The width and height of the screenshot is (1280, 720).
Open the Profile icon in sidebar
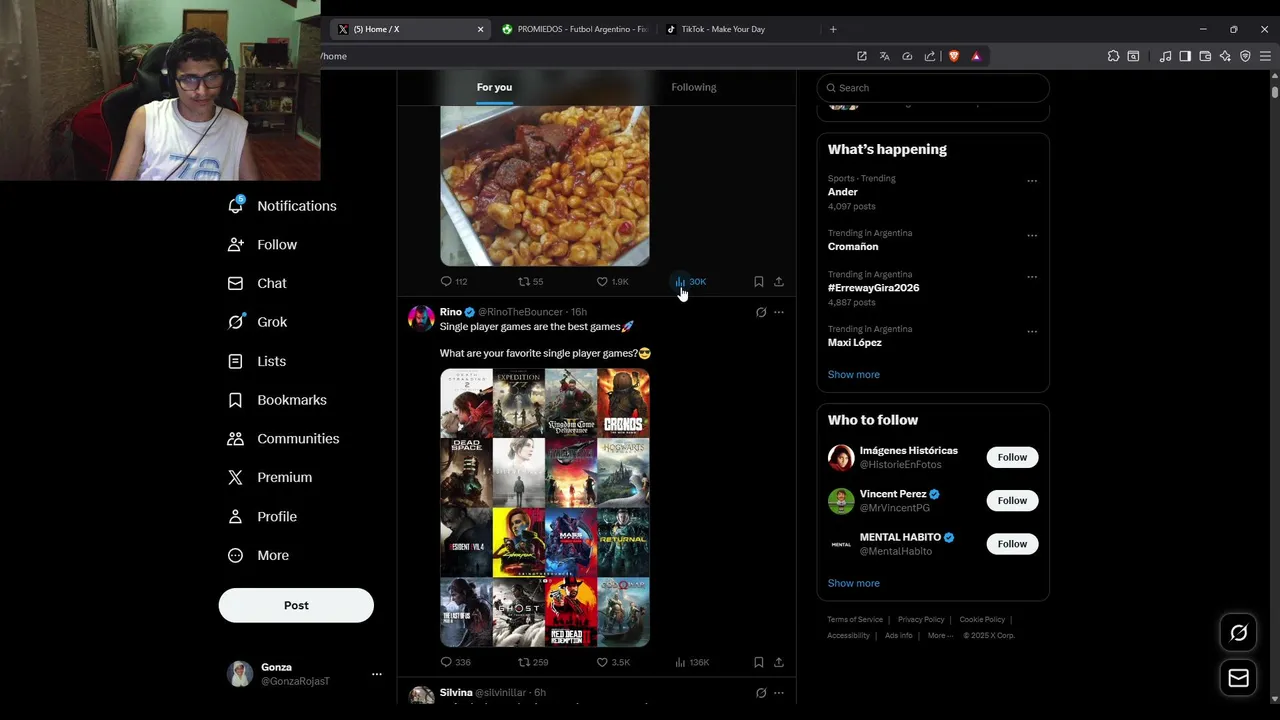[x=236, y=517]
